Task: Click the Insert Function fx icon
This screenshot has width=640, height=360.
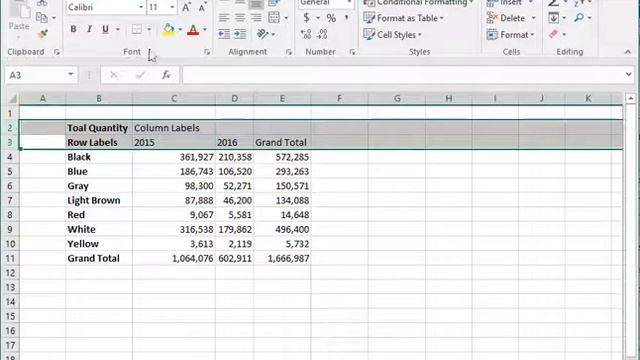Action: (x=166, y=75)
